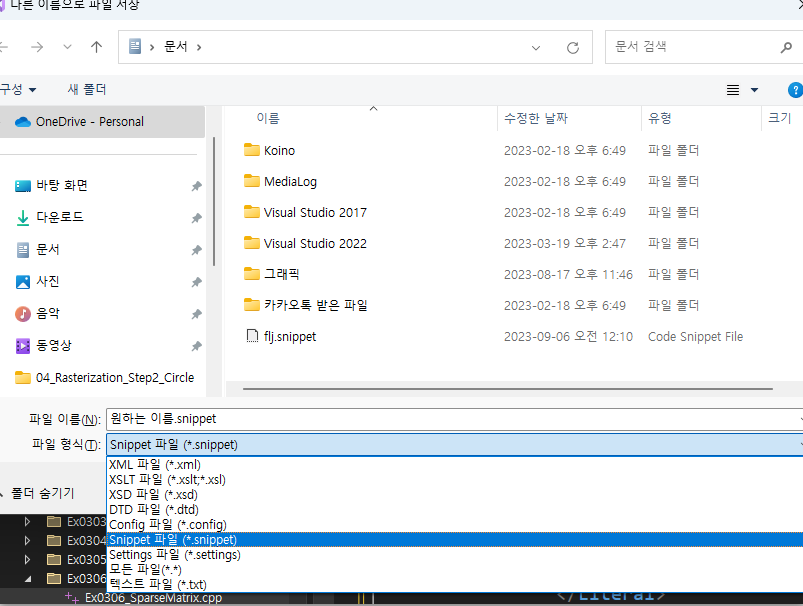Click the 문서 breadcrumb in address bar
Viewport: 803px width, 606px height.
(x=176, y=47)
